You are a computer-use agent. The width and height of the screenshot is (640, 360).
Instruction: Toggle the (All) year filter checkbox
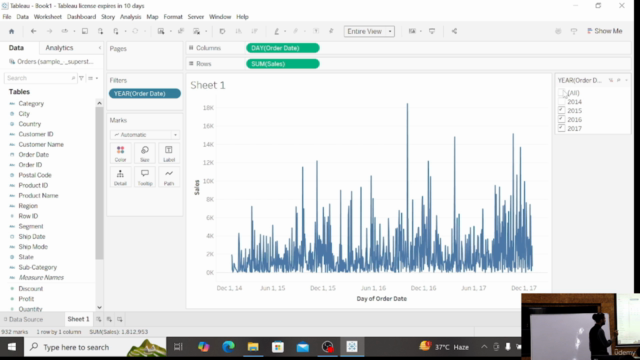[x=562, y=93]
